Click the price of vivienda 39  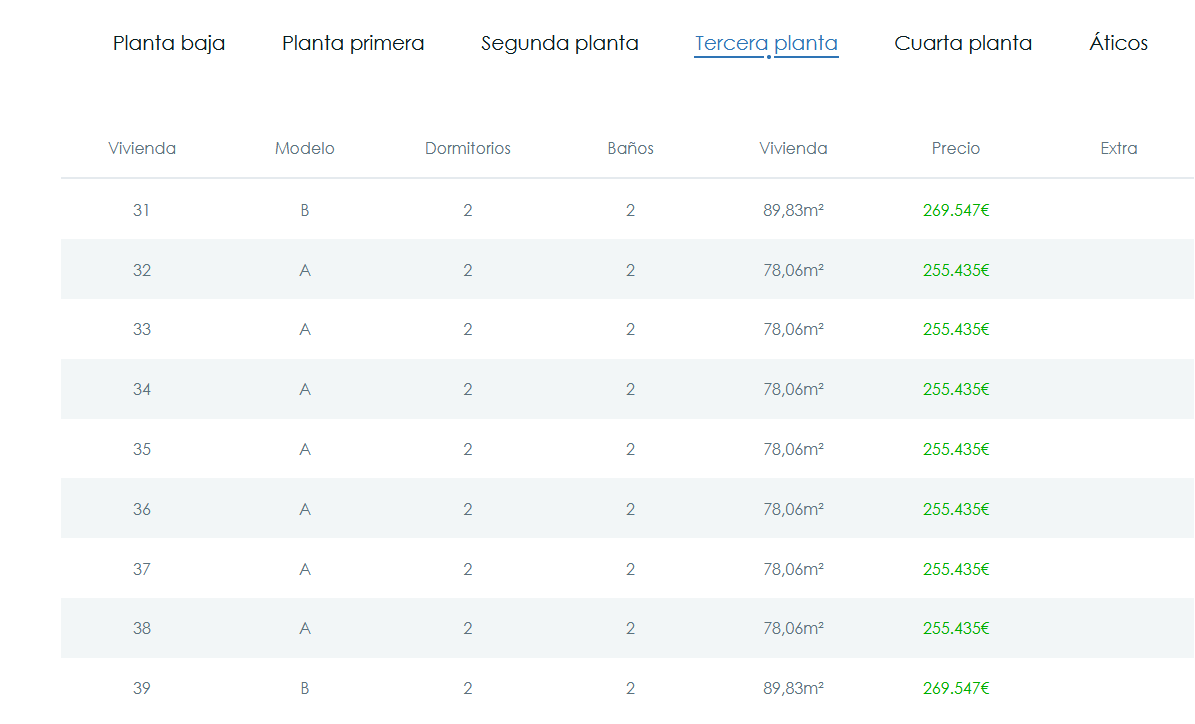tap(956, 688)
